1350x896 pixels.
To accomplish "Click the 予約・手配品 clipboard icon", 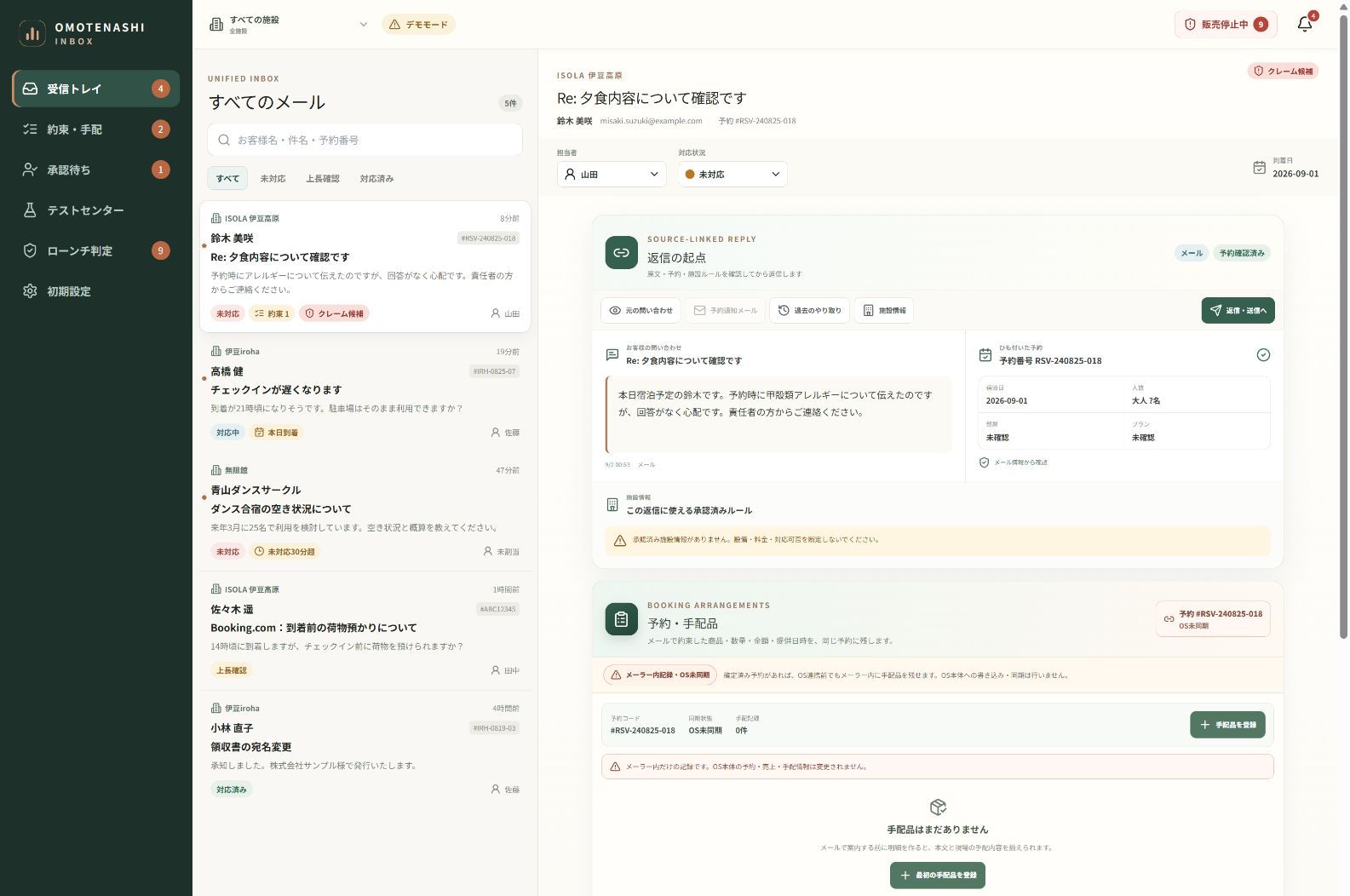I will [x=621, y=619].
